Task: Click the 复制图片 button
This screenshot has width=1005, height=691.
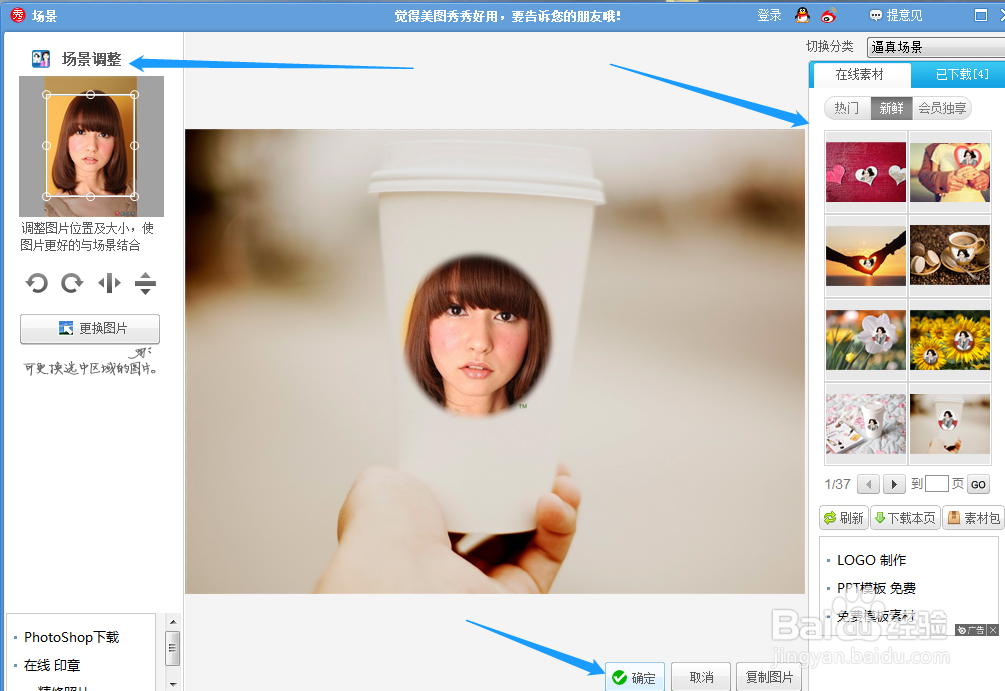Action: (769, 677)
